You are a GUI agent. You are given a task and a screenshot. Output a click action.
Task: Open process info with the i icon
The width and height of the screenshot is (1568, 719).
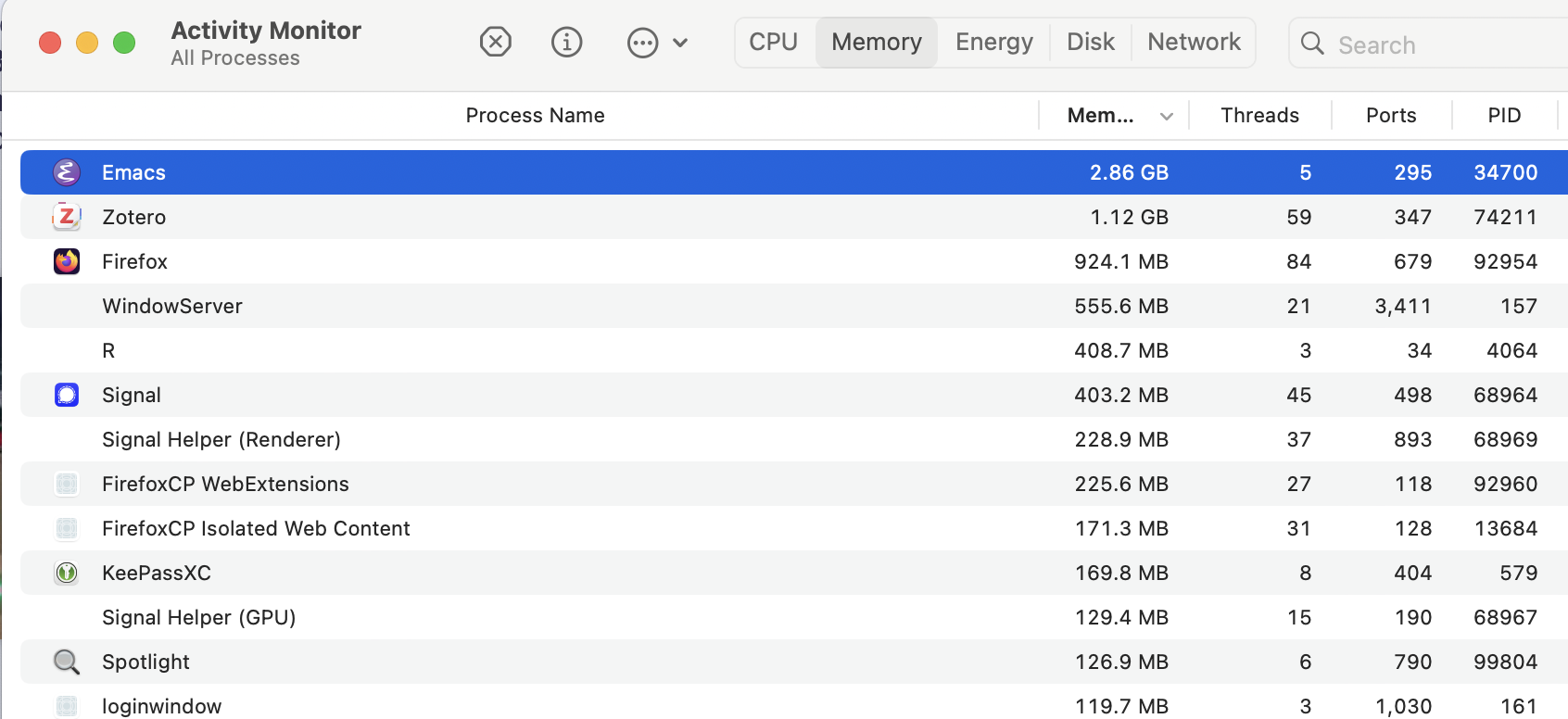(566, 42)
